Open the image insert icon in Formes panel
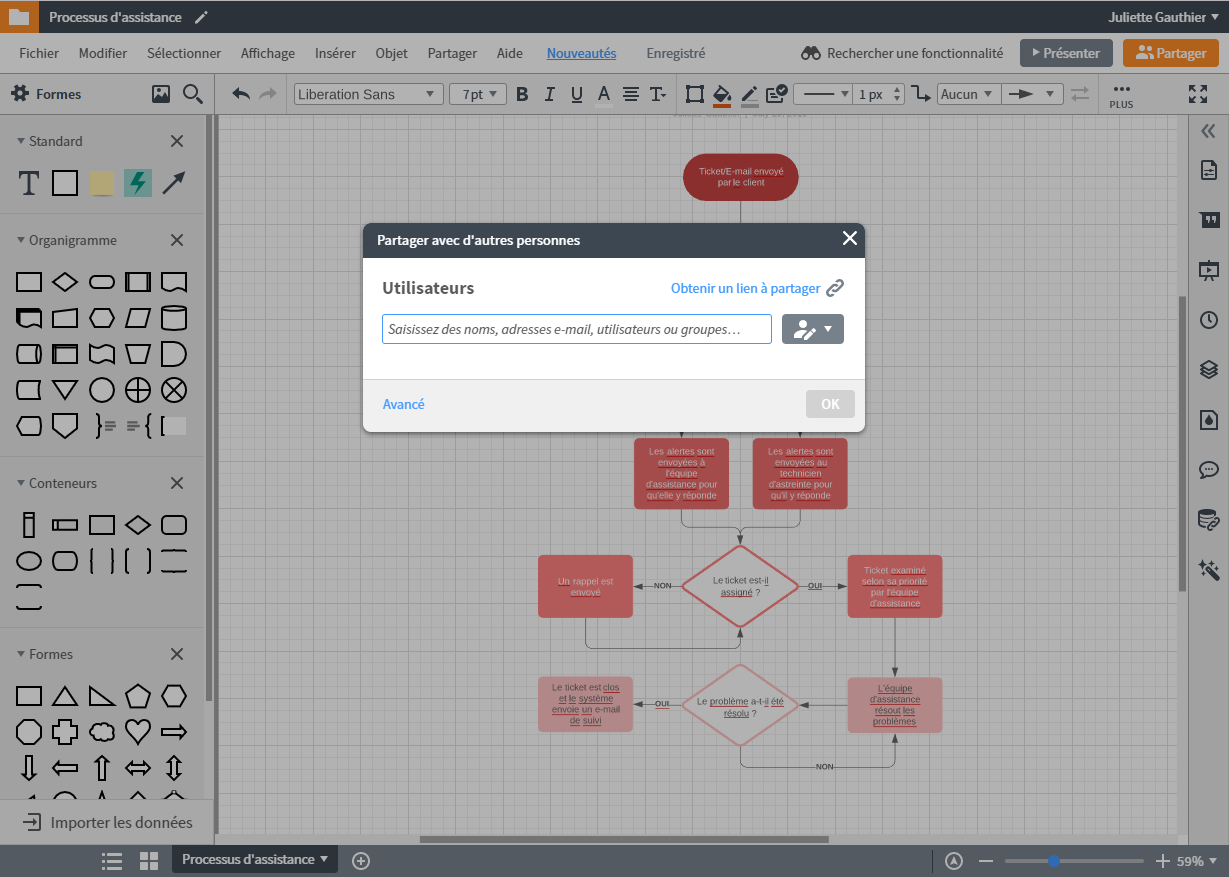Screen dimensions: 1229x877 coord(160,94)
